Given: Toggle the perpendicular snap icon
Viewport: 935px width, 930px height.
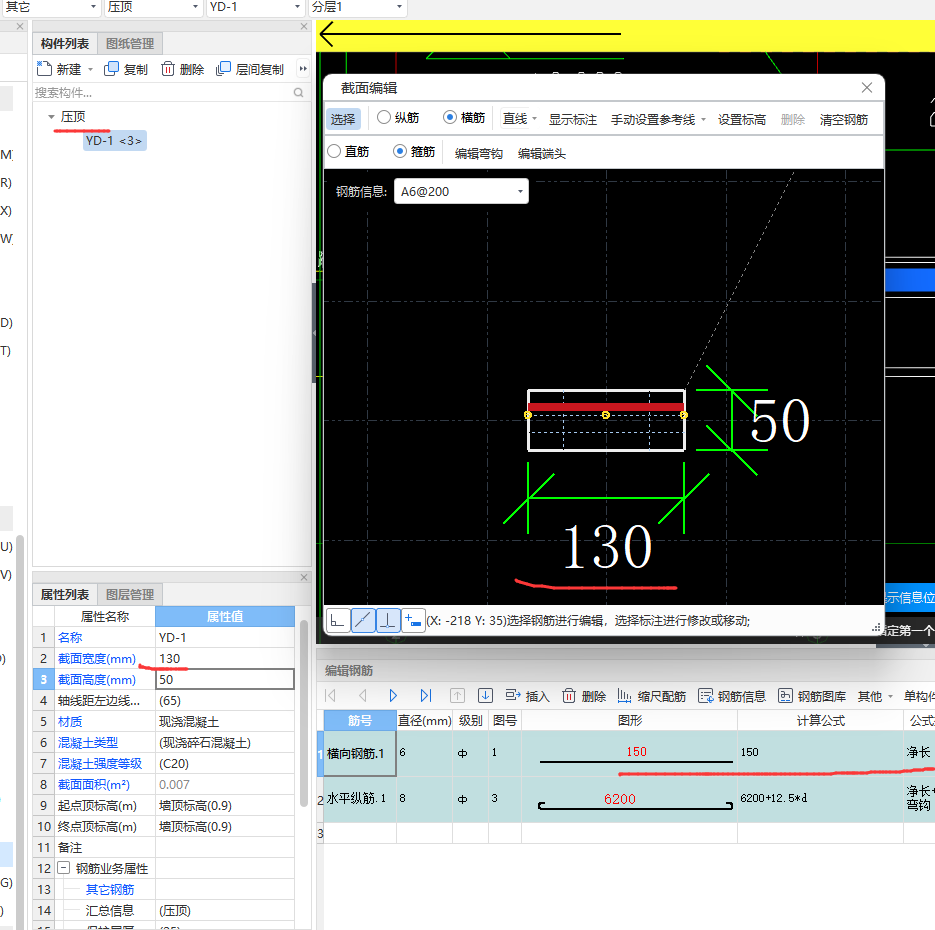Looking at the screenshot, I should (388, 621).
